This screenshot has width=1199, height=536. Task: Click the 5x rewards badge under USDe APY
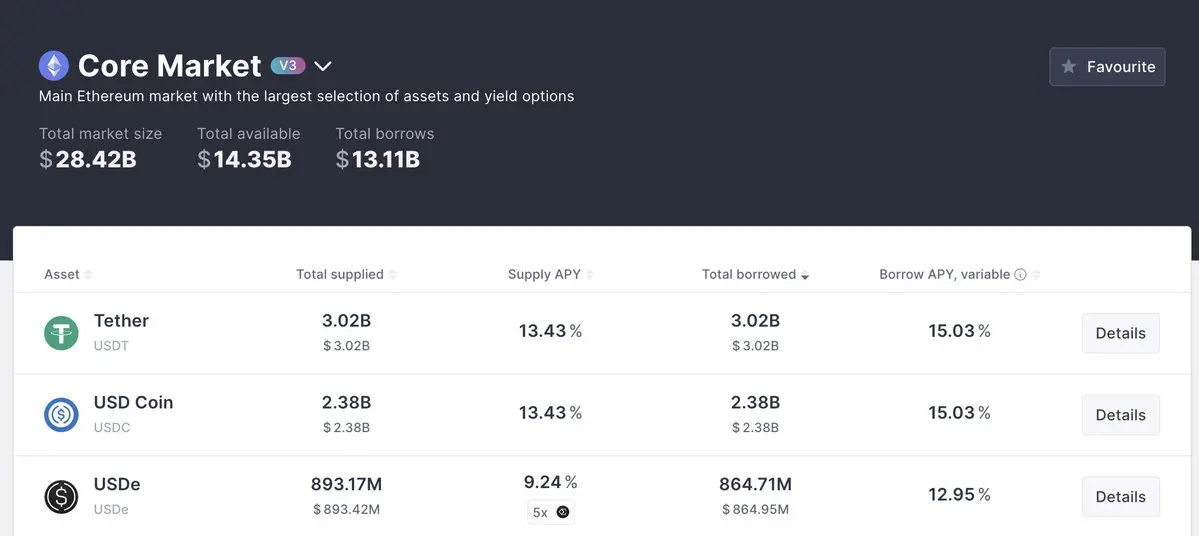551,512
